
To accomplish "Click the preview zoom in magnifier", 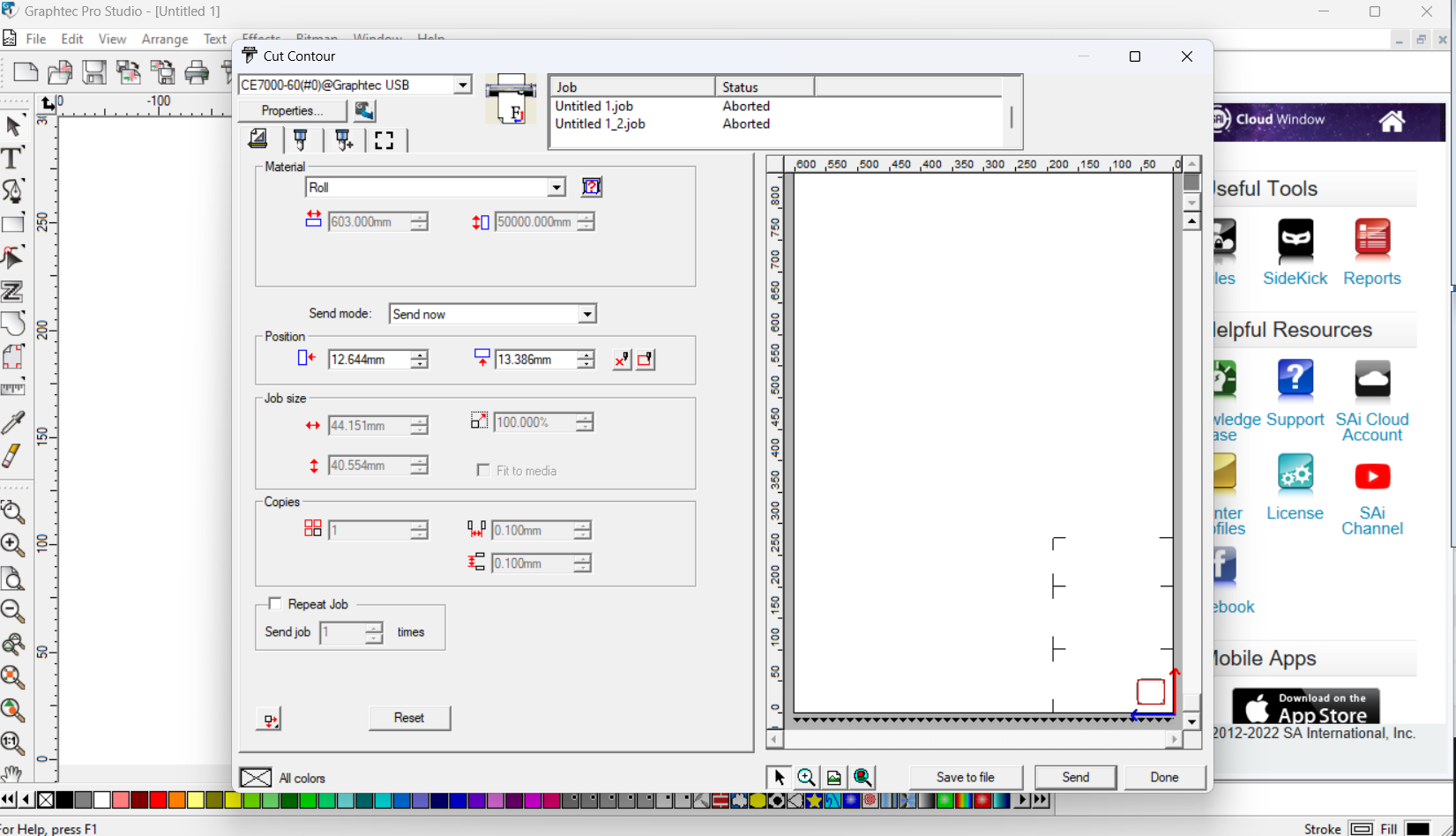I will pyautogui.click(x=806, y=777).
